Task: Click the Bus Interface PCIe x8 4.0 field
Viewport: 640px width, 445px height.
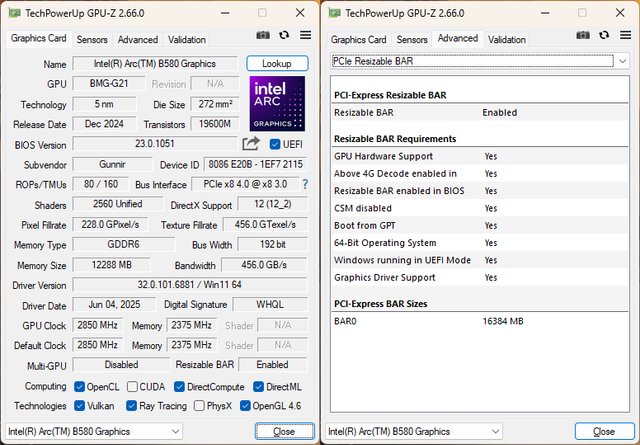Action: point(245,185)
